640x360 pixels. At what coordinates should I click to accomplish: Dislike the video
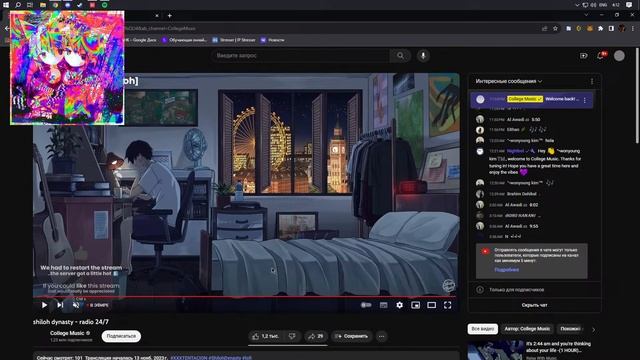292,336
